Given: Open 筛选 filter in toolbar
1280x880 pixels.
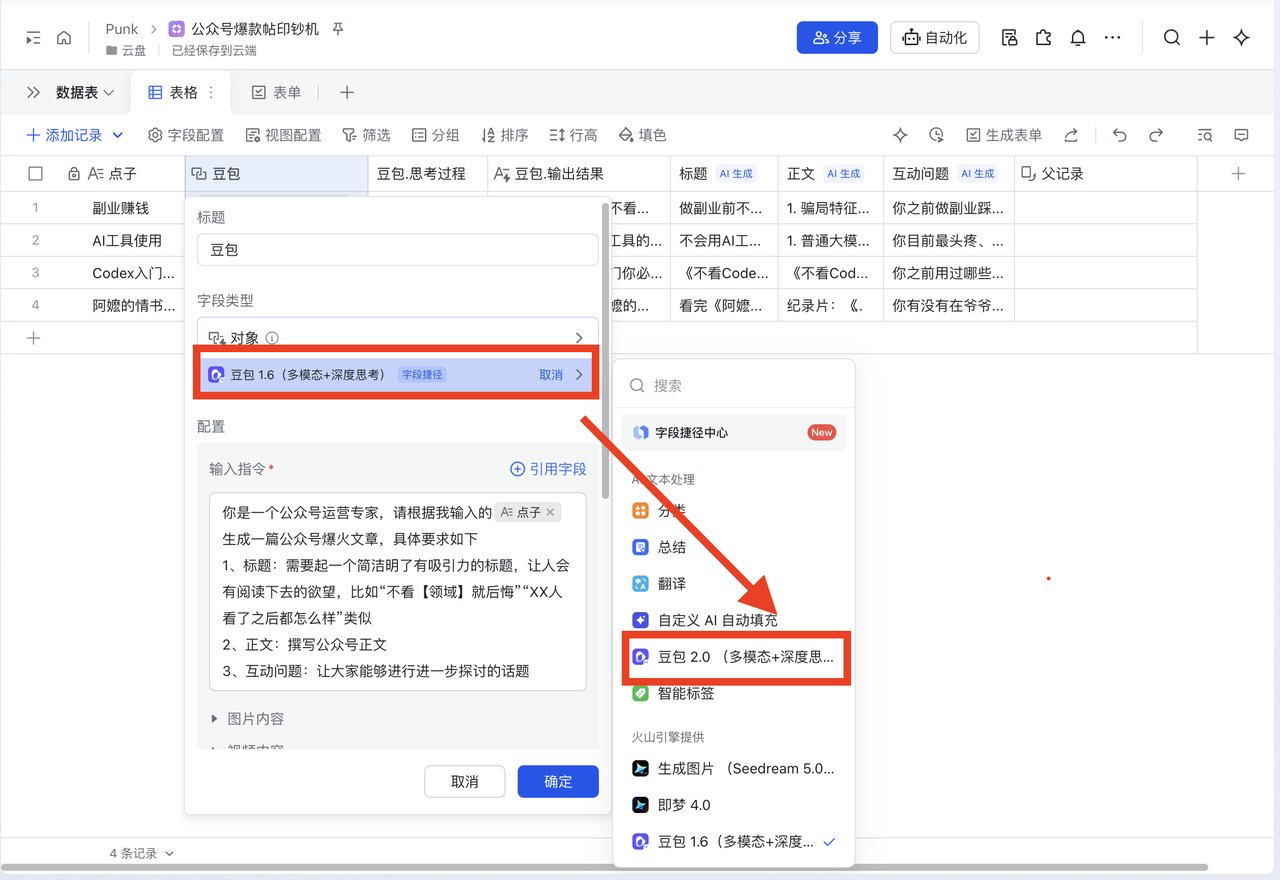Looking at the screenshot, I should (366, 135).
